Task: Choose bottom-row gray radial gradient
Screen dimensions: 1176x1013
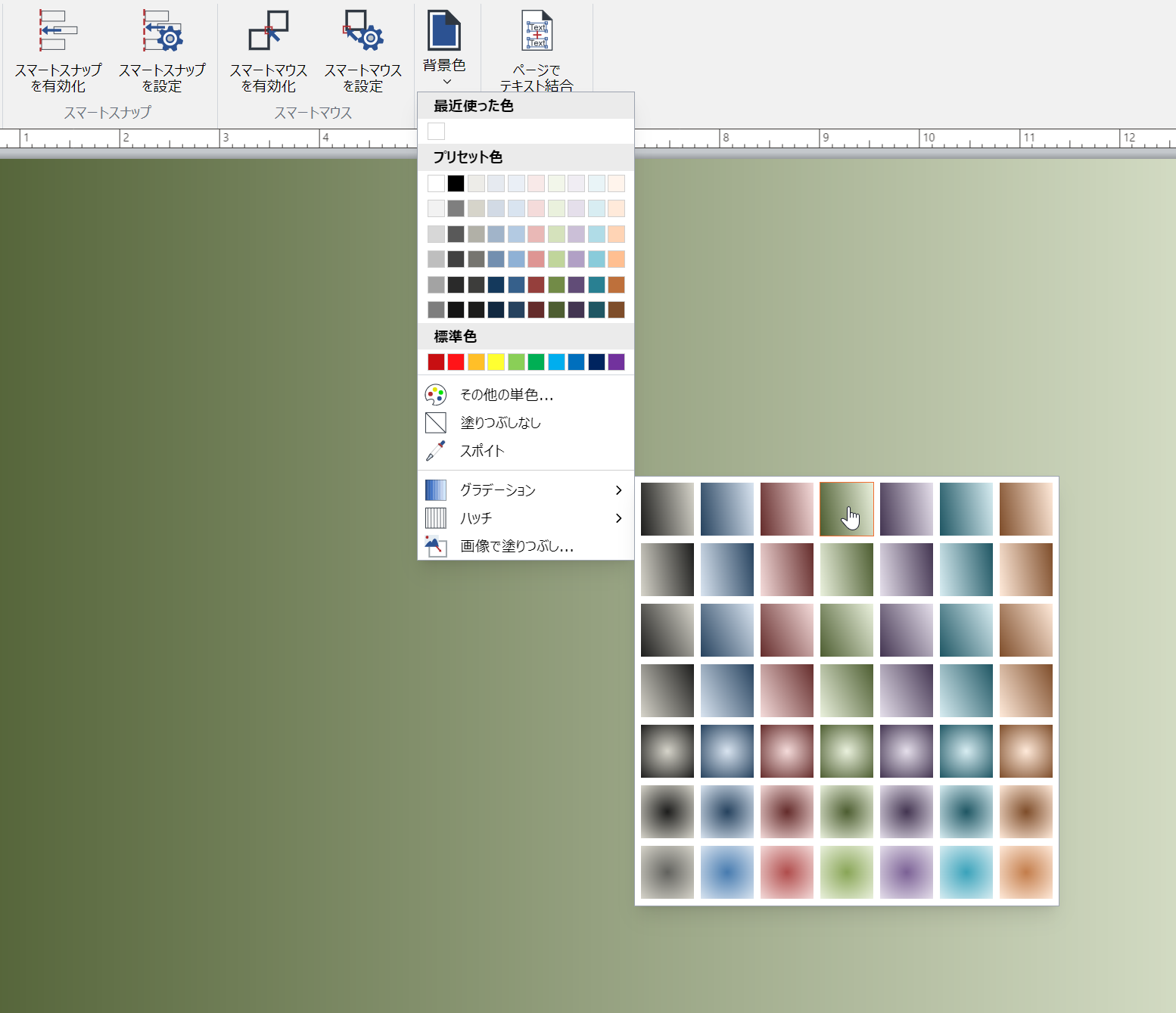Action: (667, 872)
